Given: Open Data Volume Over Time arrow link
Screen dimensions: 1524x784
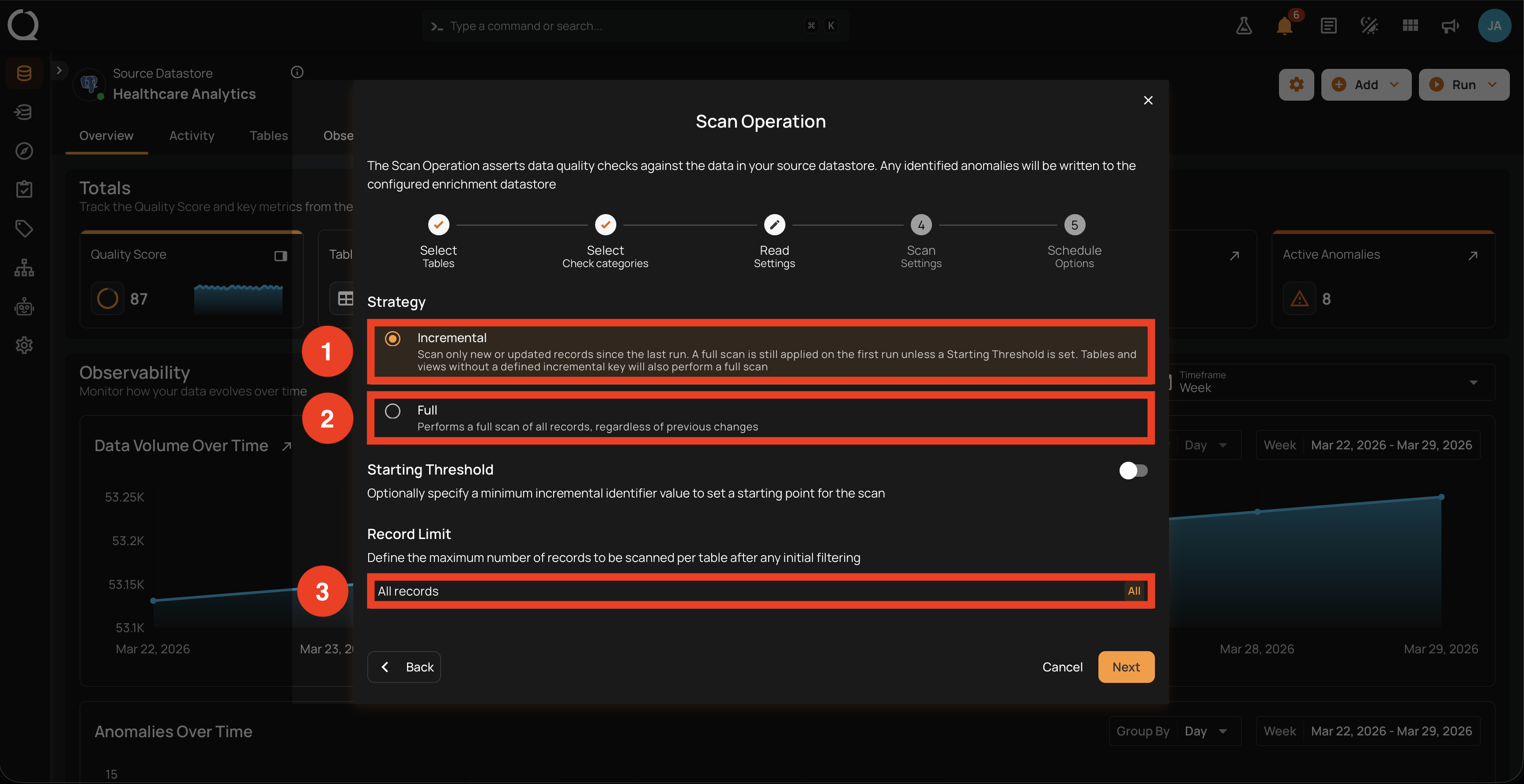Looking at the screenshot, I should click(287, 446).
